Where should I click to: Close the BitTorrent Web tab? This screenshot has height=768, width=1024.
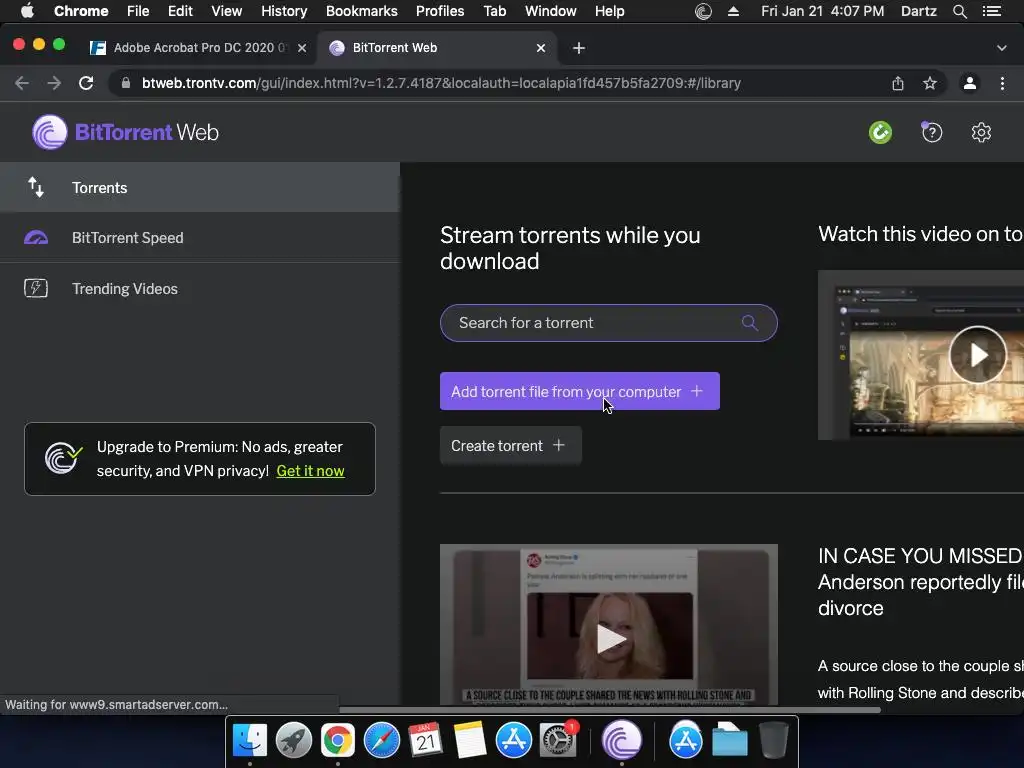click(x=541, y=48)
